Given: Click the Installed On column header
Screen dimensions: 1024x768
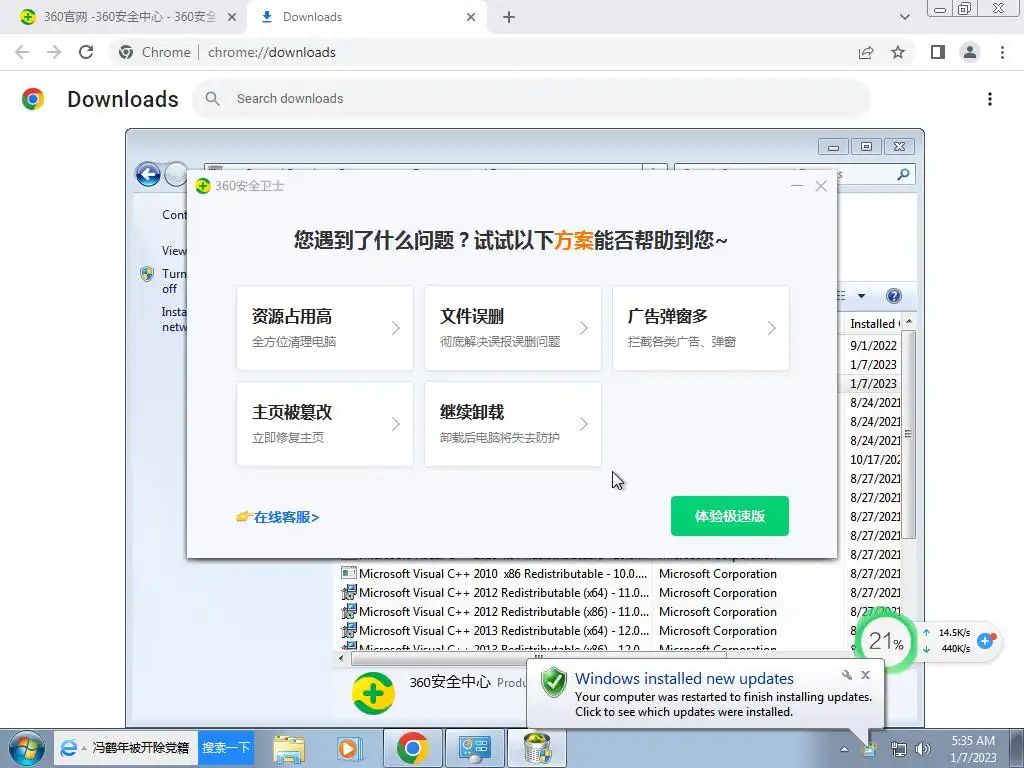Looking at the screenshot, I should pyautogui.click(x=874, y=323).
